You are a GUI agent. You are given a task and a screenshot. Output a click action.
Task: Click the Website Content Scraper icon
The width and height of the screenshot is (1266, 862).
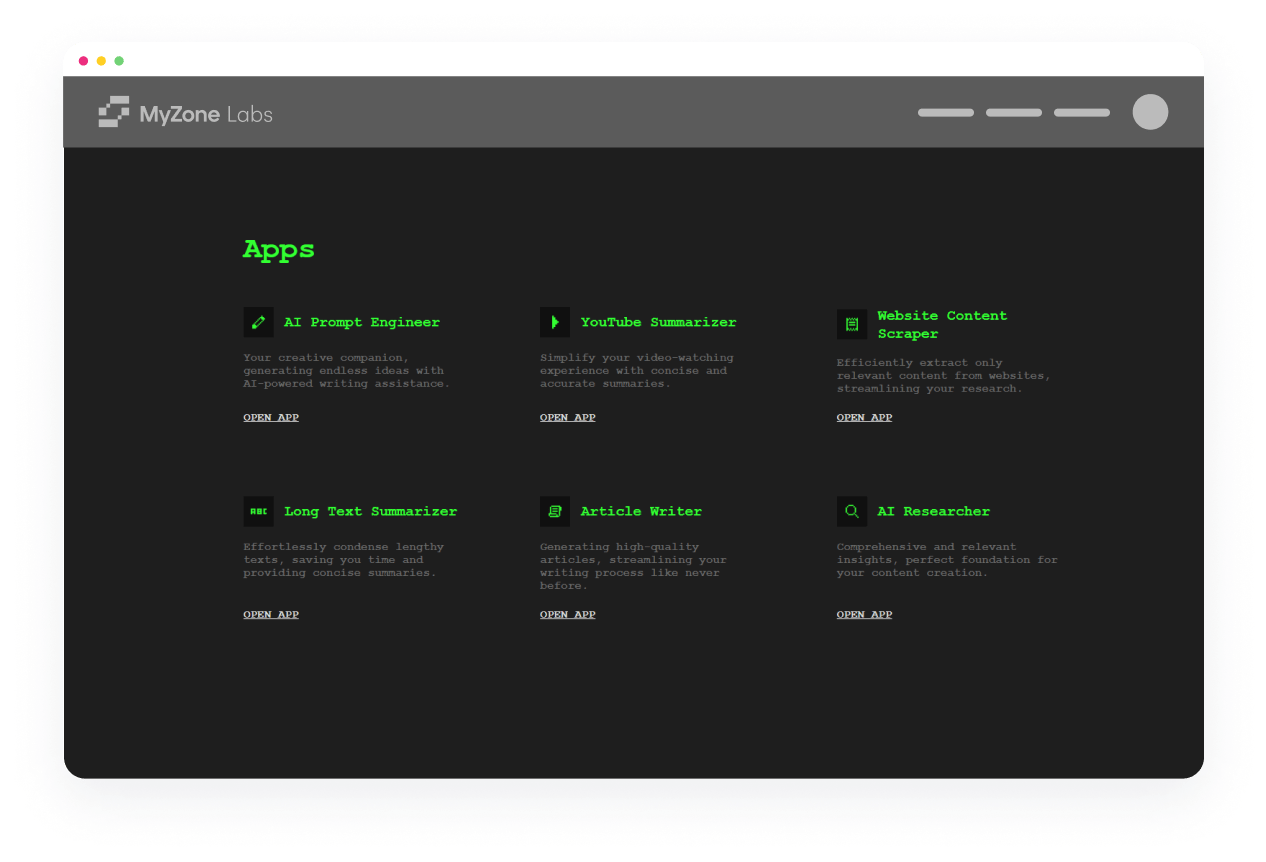tap(852, 324)
